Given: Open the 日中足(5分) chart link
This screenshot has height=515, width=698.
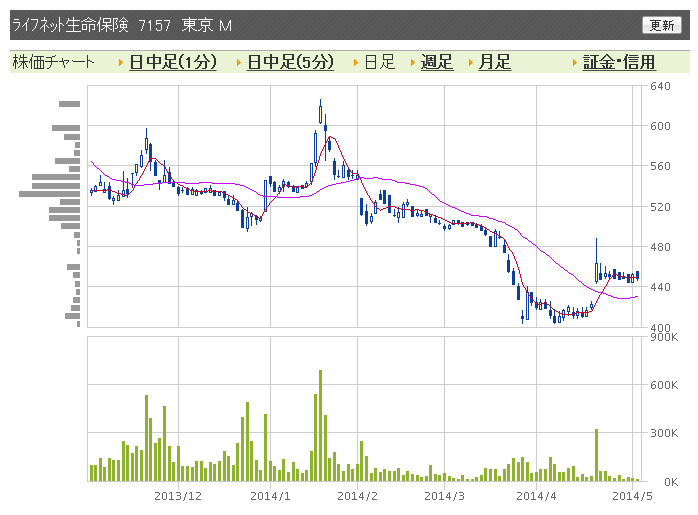Looking at the screenshot, I should click(x=290, y=62).
